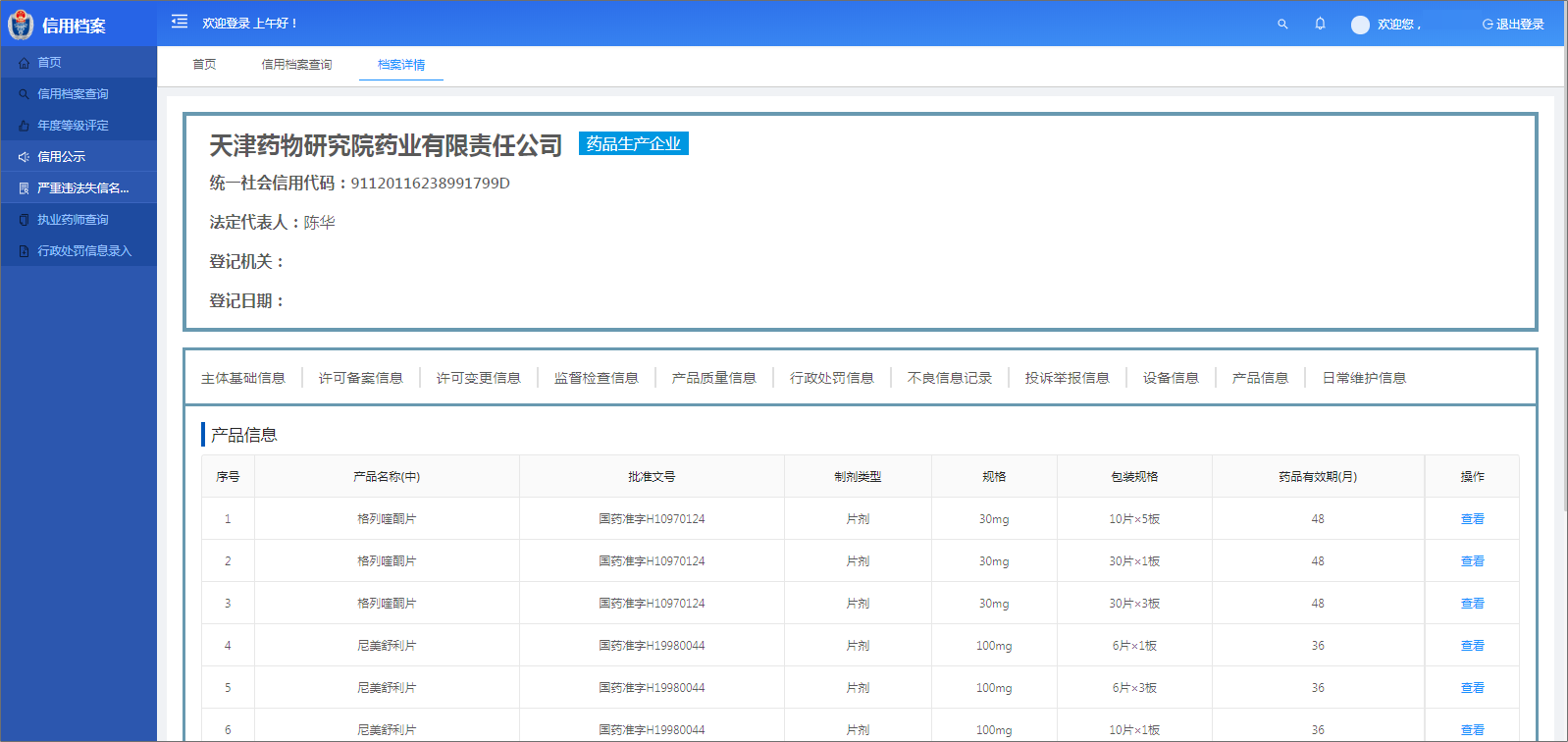The height and width of the screenshot is (742, 1568).
Task: Click the 欢迎您 user greeting
Action: point(1399,25)
